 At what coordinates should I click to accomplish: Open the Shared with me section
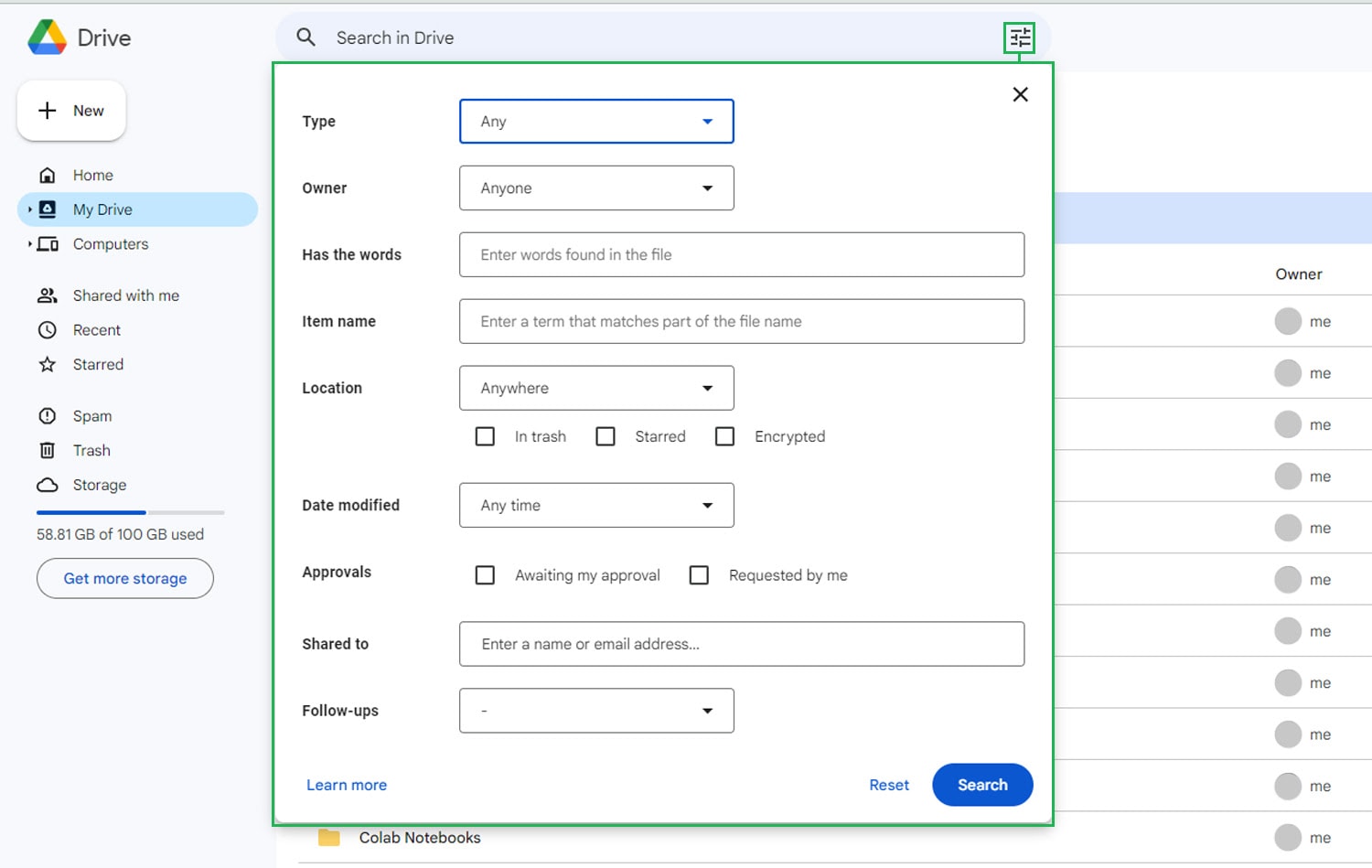click(125, 295)
